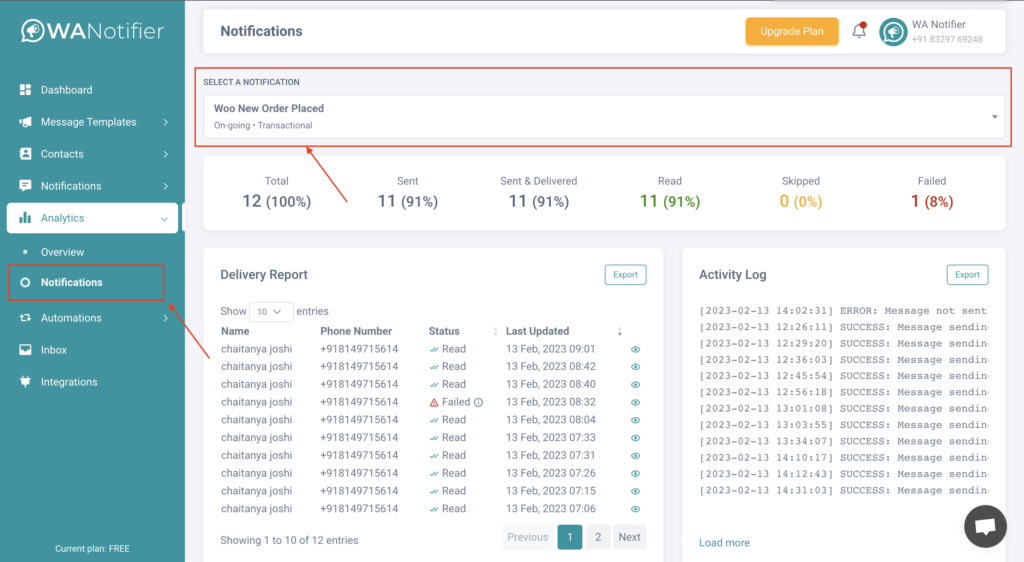This screenshot has height=562, width=1024.
Task: Click eye icon for 13 Feb 07:33 row
Action: tap(635, 438)
